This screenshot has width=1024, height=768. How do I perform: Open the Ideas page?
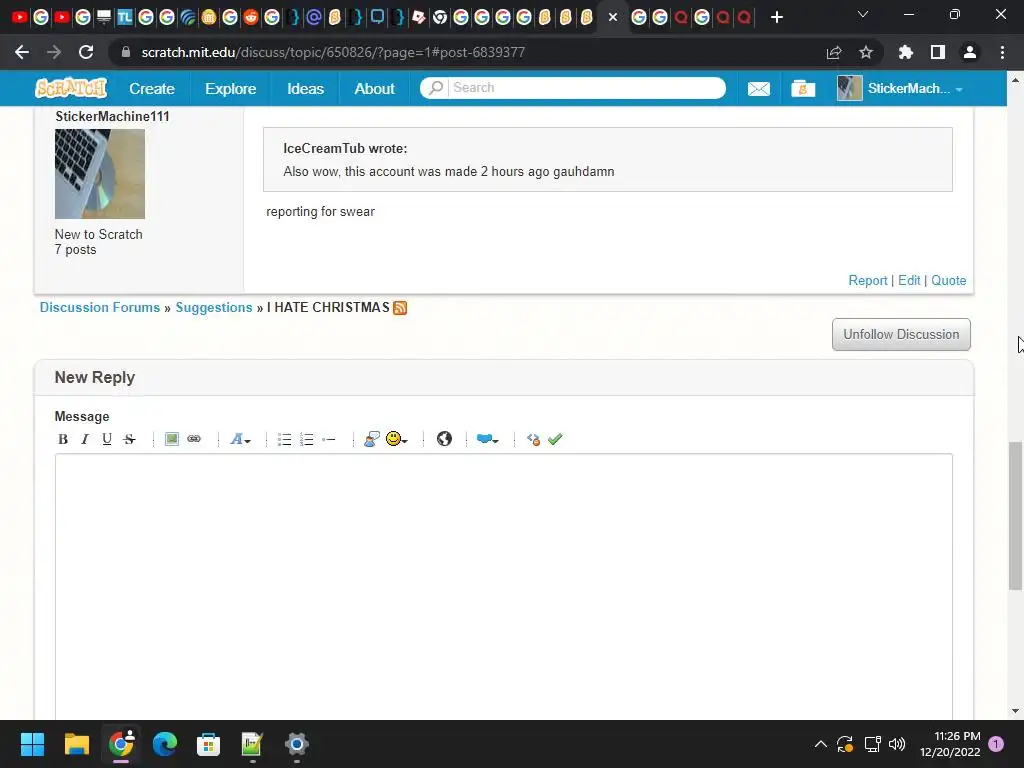[305, 89]
